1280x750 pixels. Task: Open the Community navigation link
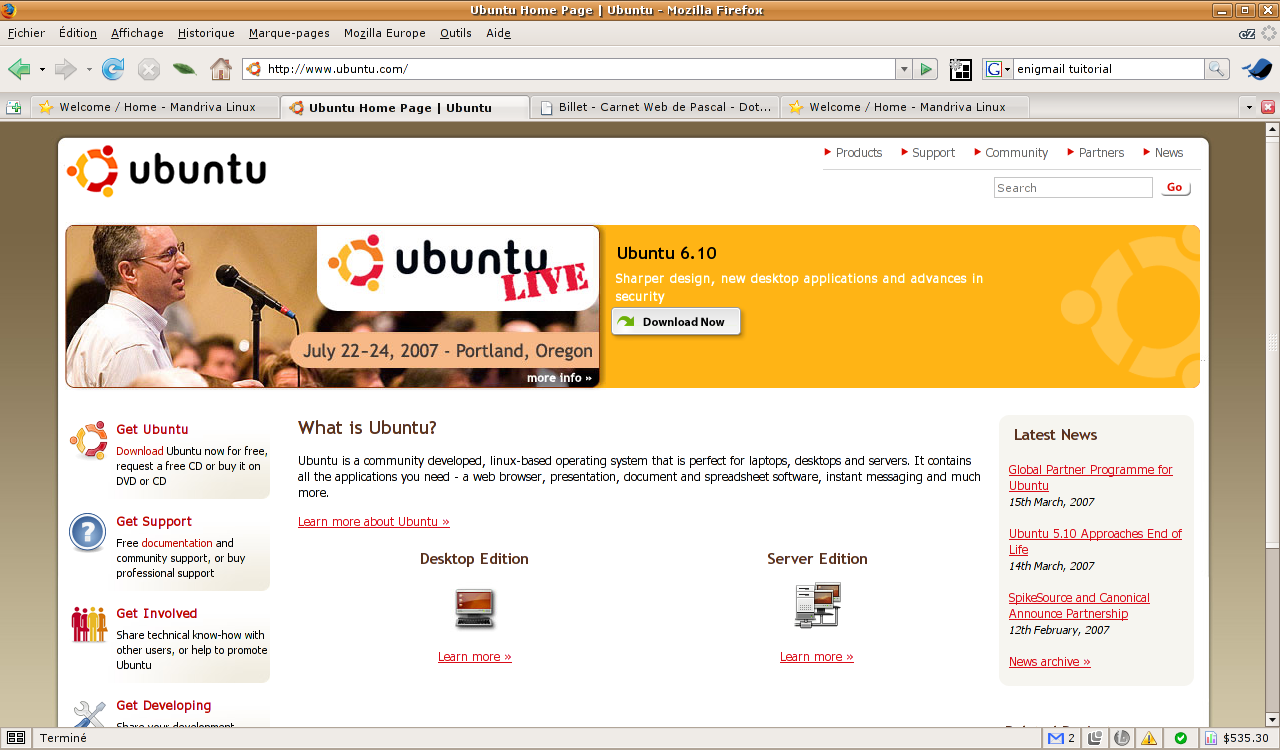click(x=1016, y=153)
